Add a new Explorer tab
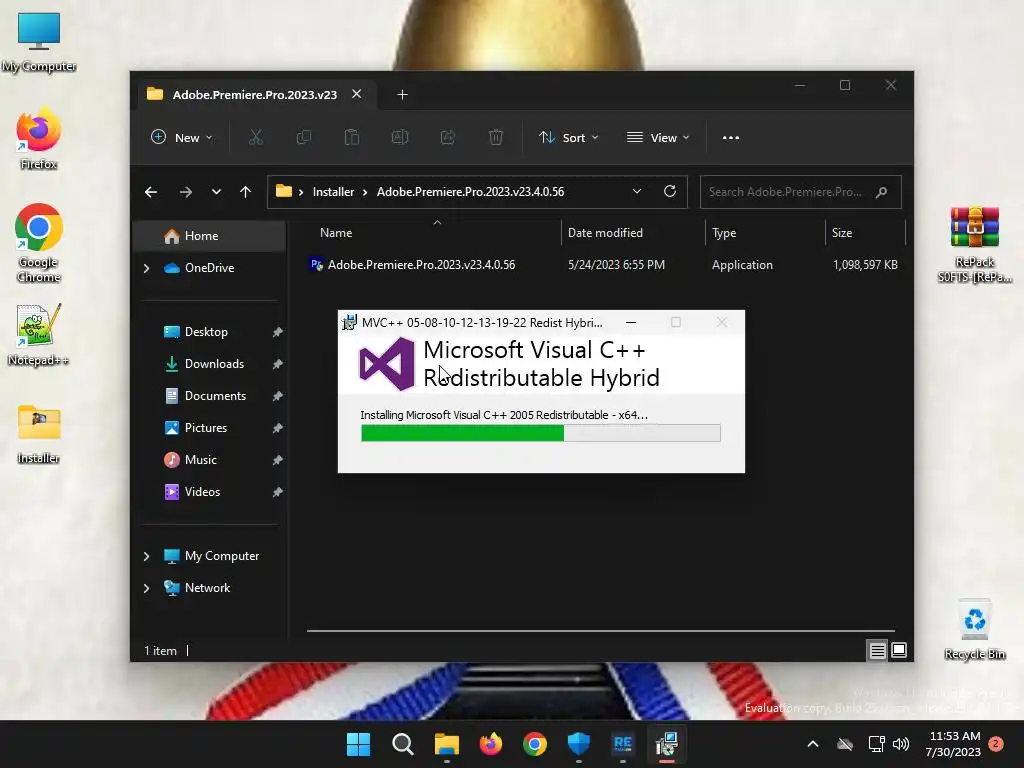This screenshot has width=1024, height=768. tap(402, 95)
